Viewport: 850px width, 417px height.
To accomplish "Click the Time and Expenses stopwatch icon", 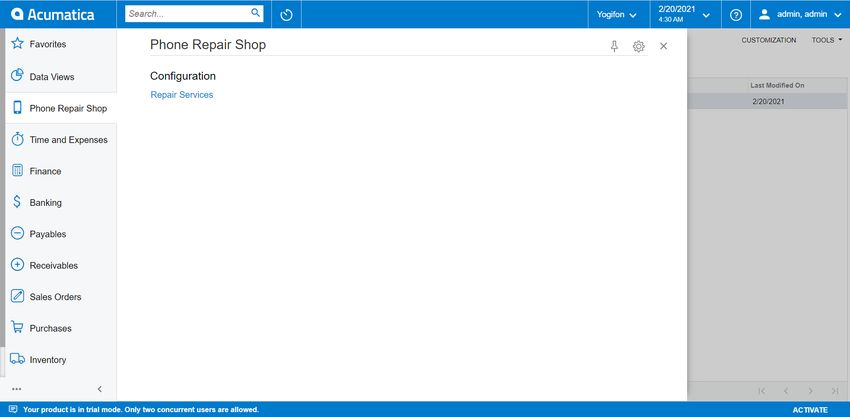I will click(x=17, y=139).
